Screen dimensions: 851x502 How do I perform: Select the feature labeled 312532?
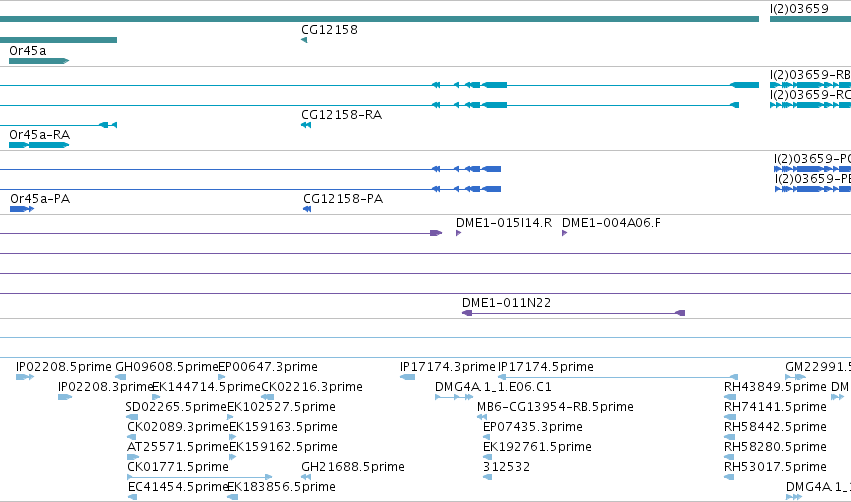tap(506, 467)
